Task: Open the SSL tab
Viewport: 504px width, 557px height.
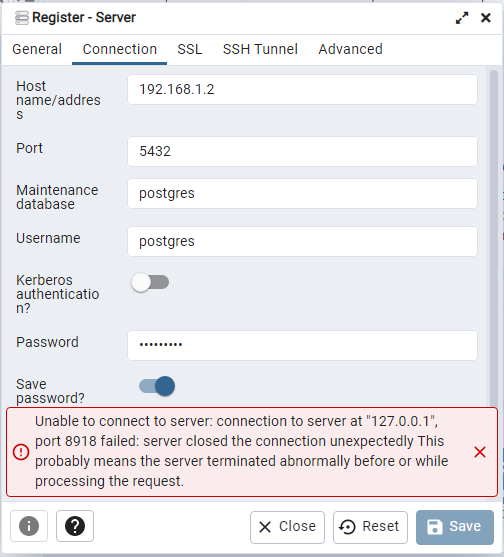Action: [190, 49]
